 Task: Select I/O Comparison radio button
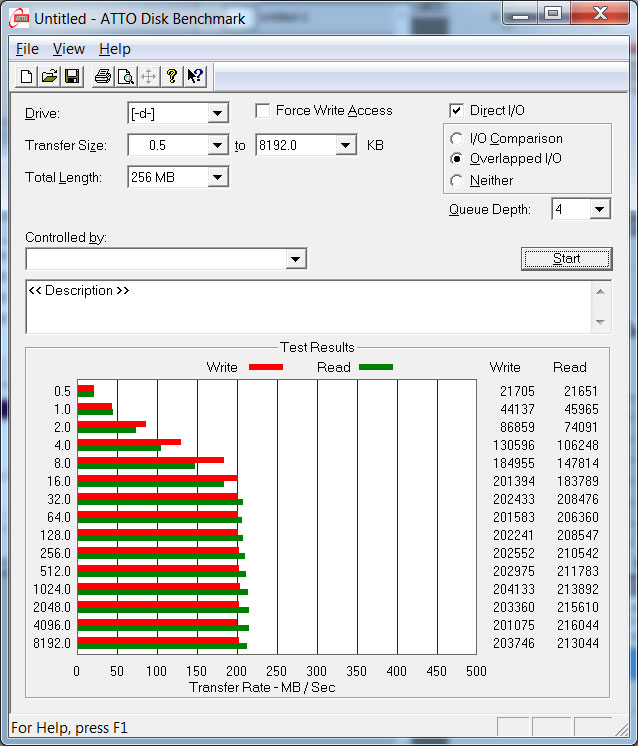(456, 138)
